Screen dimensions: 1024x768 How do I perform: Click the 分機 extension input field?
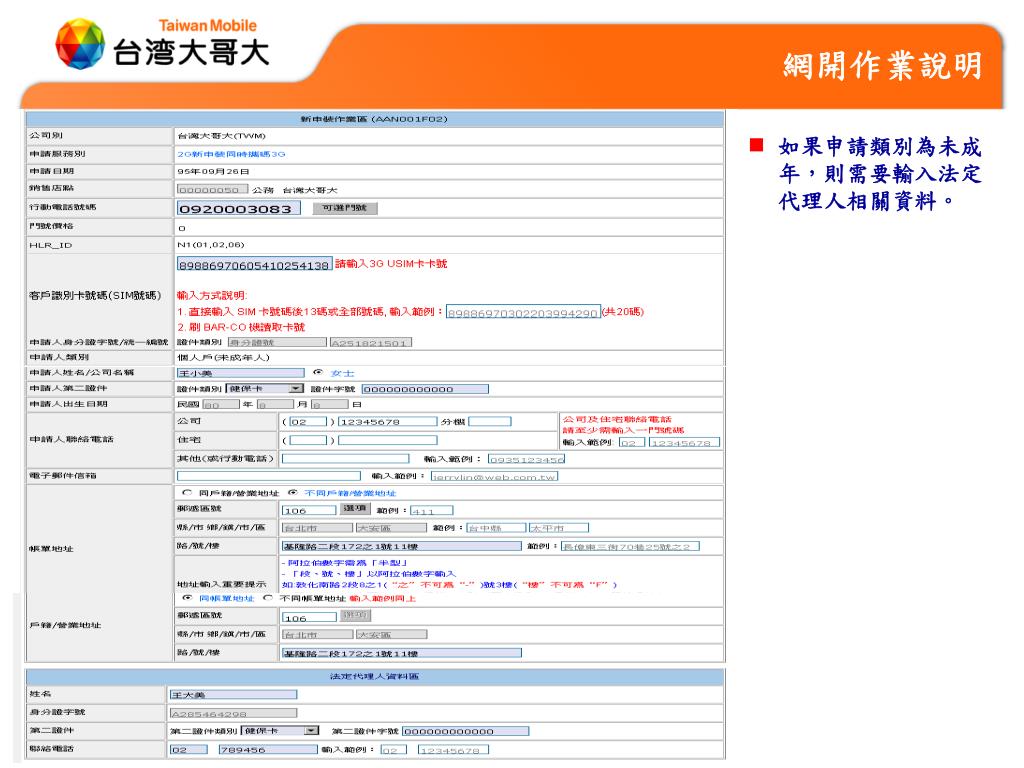(490, 421)
